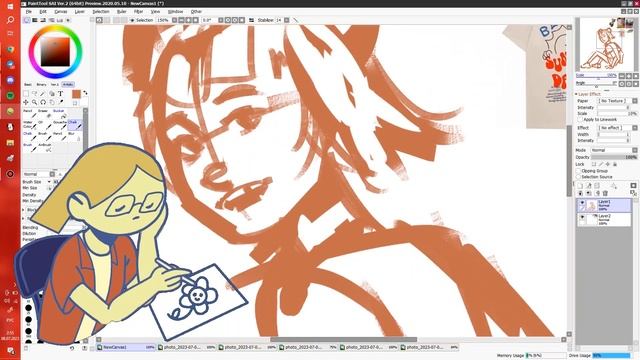Open the Brush Size dropdown arrow
Screen dimensions: 640x360
coord(49,182)
